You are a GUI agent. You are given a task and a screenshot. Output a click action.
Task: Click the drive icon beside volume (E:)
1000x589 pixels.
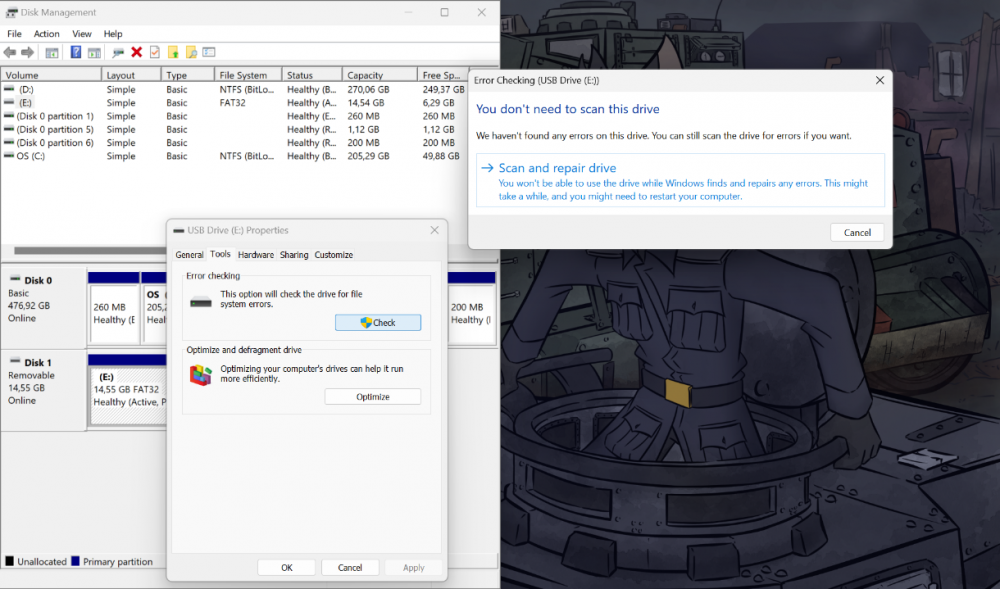pyautogui.click(x=9, y=103)
